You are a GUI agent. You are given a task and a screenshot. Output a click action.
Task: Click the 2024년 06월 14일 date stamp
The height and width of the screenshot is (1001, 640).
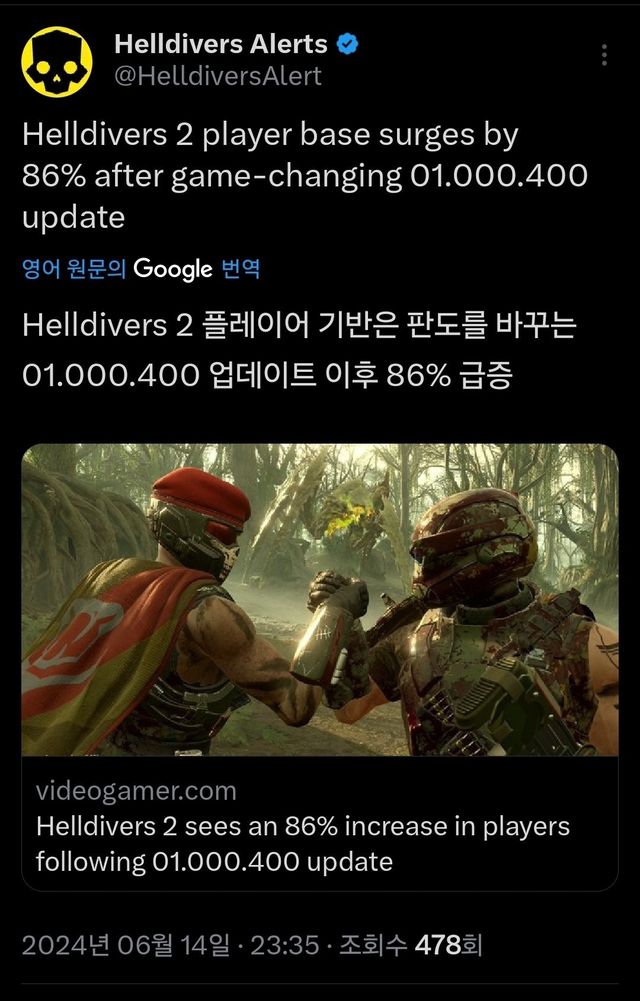[x=125, y=944]
